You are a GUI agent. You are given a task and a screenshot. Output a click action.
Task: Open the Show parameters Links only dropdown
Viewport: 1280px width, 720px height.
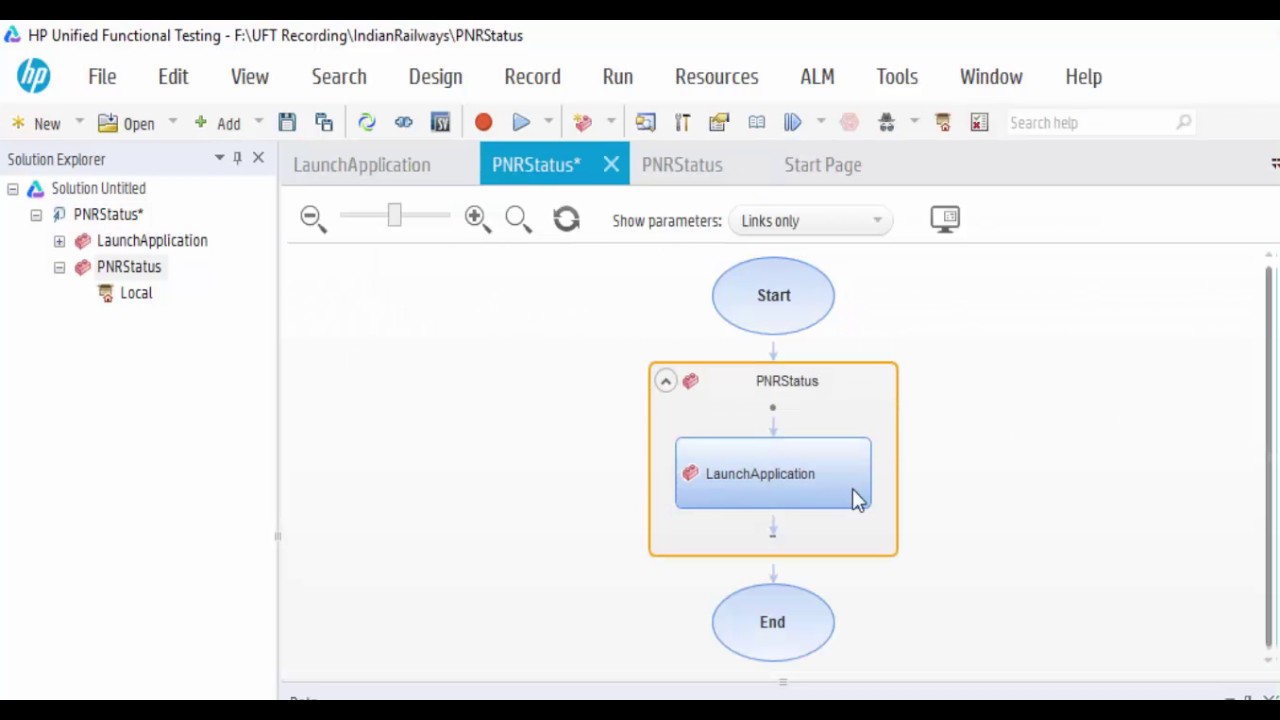tap(811, 221)
